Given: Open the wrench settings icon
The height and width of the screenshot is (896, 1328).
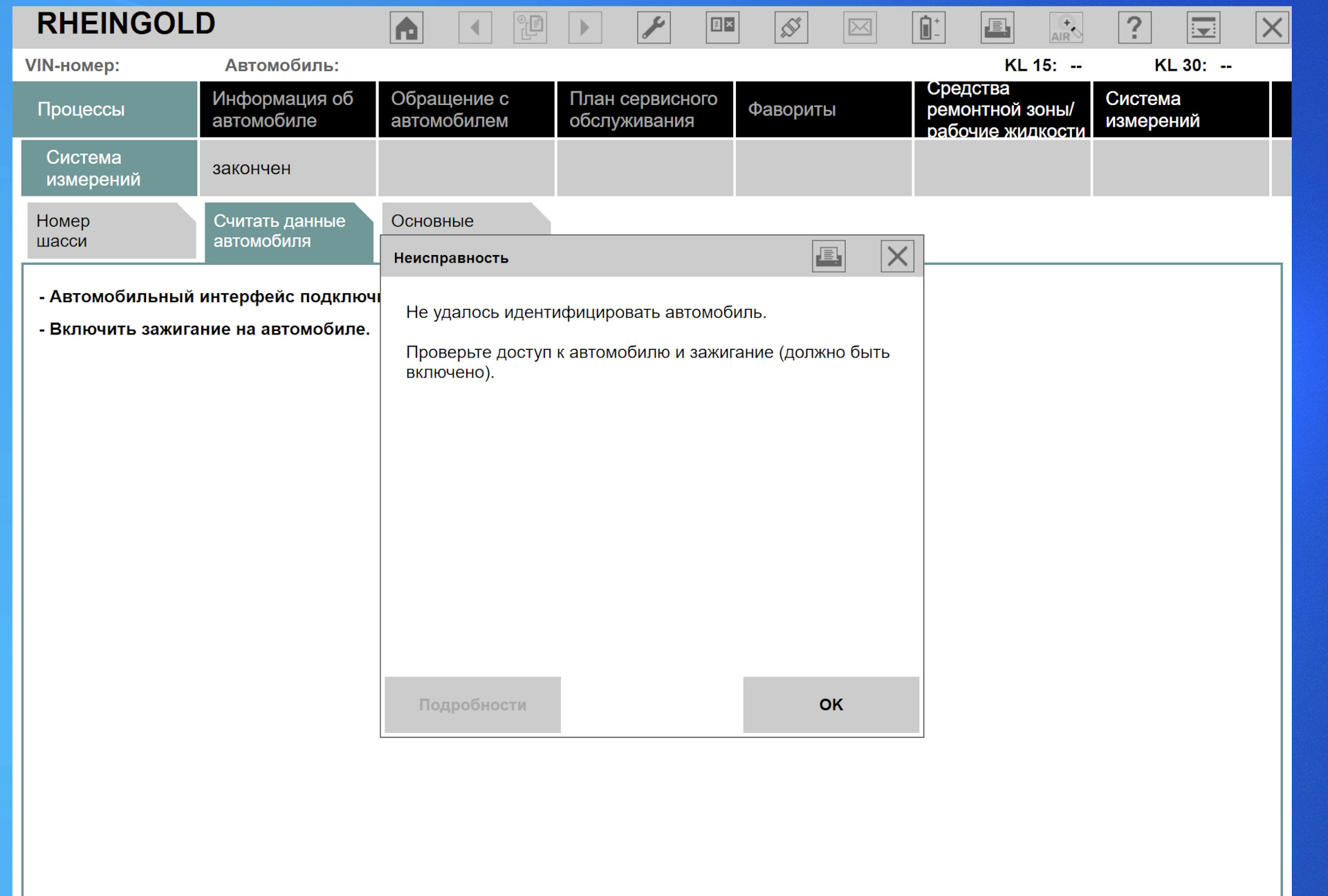Looking at the screenshot, I should (654, 28).
